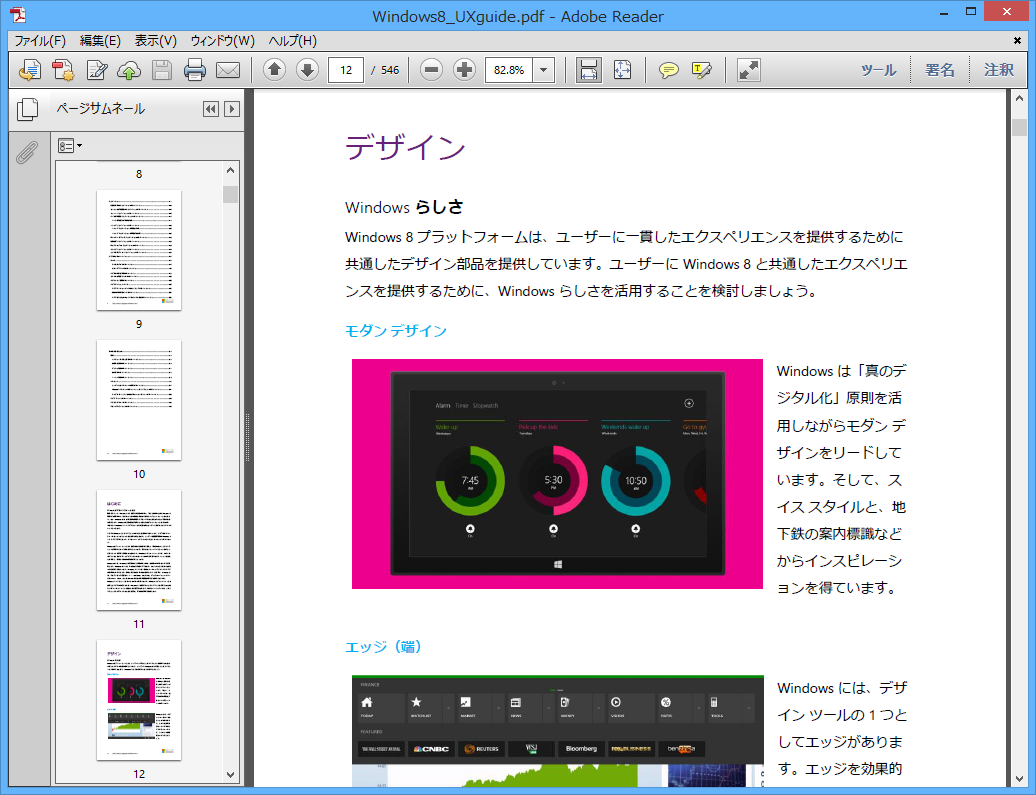
Task: Add a sticky note comment
Action: coord(668,70)
